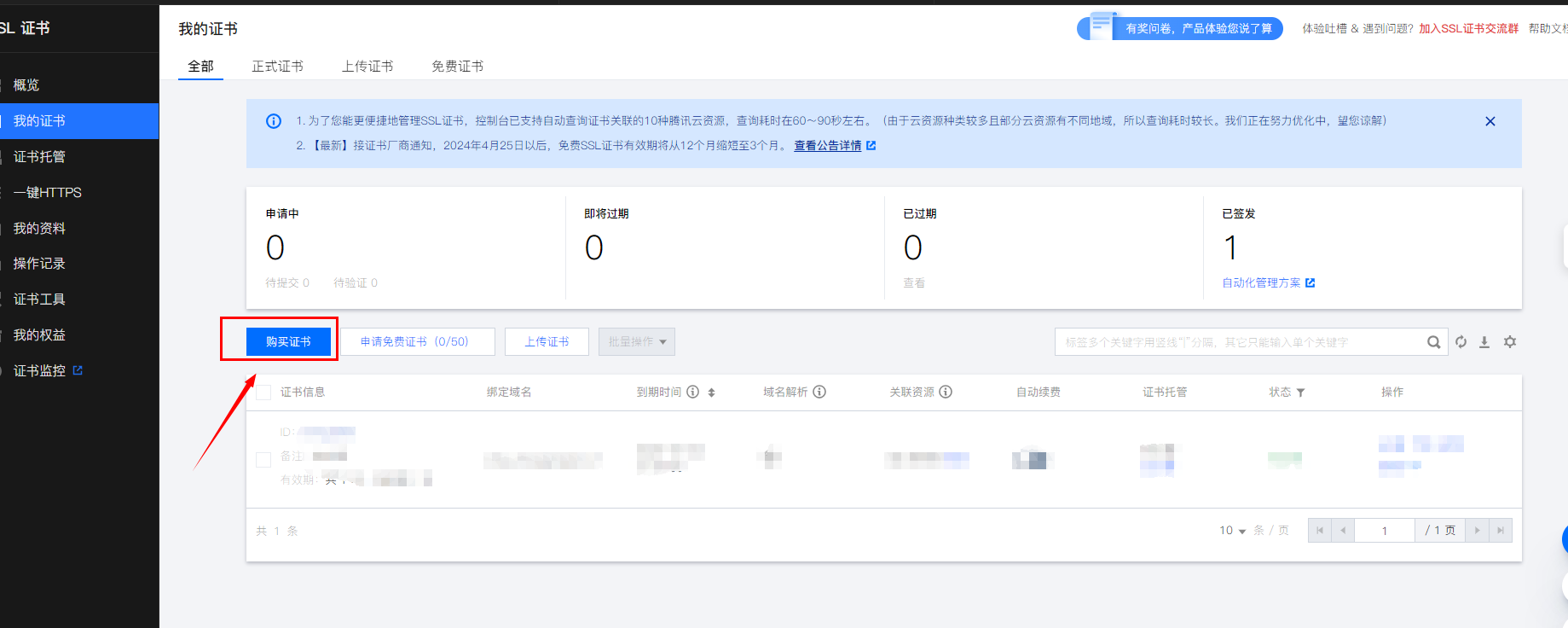Click info icon beside 域名解析
The image size is (1568, 628).
point(819,392)
